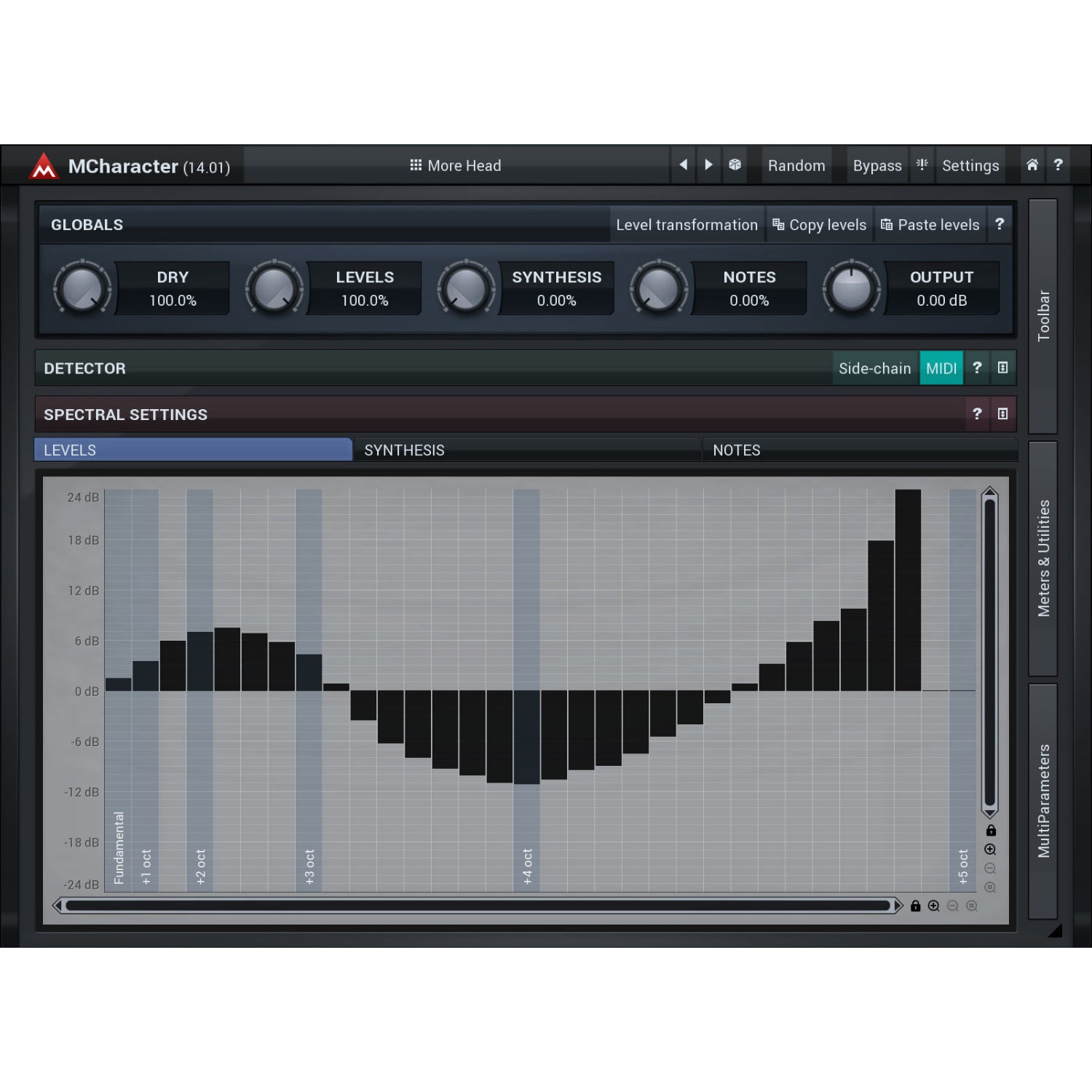Click vertical zoom-in magnifier right of graph
This screenshot has width=1092, height=1092.
click(990, 850)
